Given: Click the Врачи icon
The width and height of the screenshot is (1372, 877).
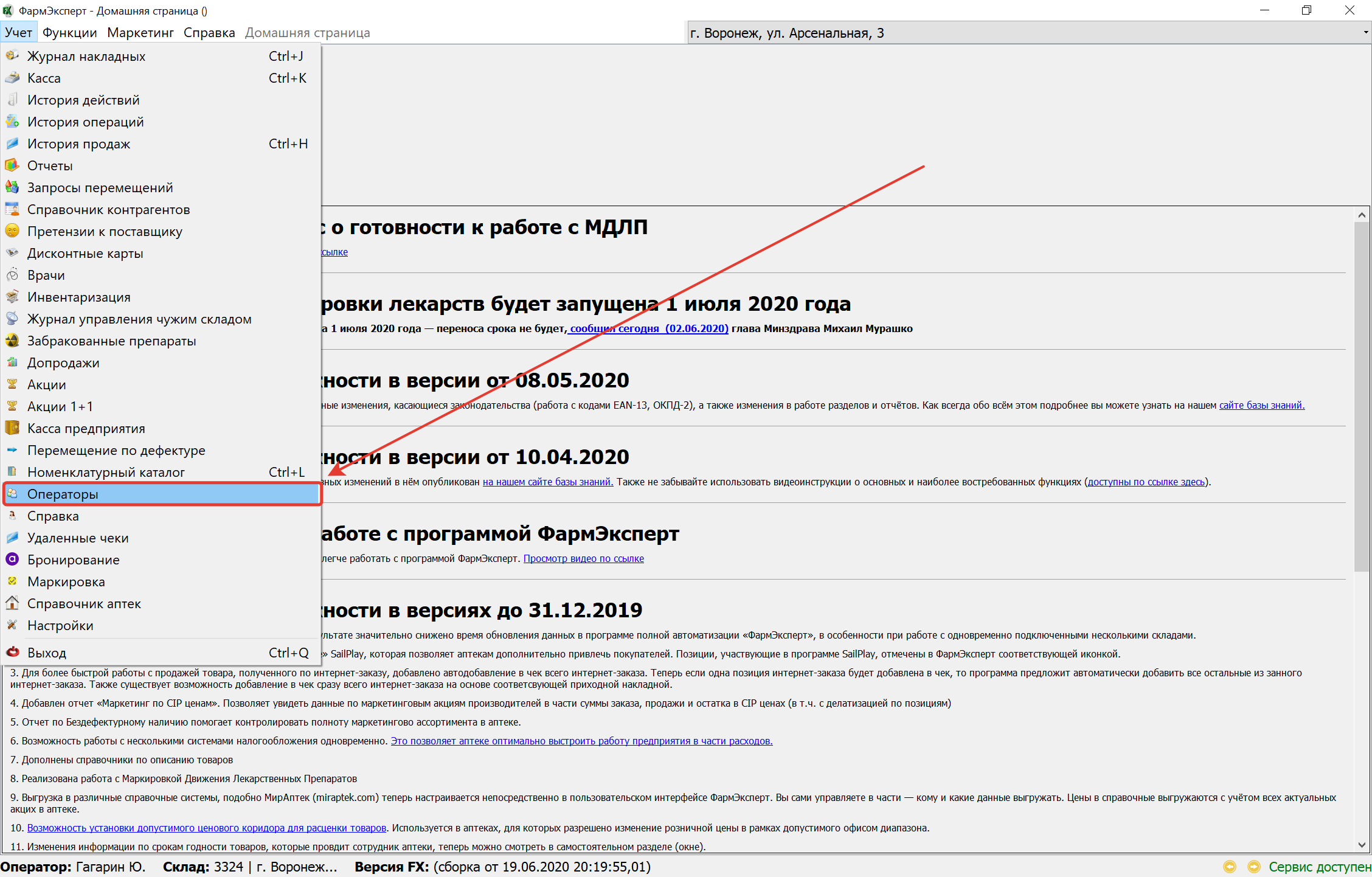Looking at the screenshot, I should (12, 275).
